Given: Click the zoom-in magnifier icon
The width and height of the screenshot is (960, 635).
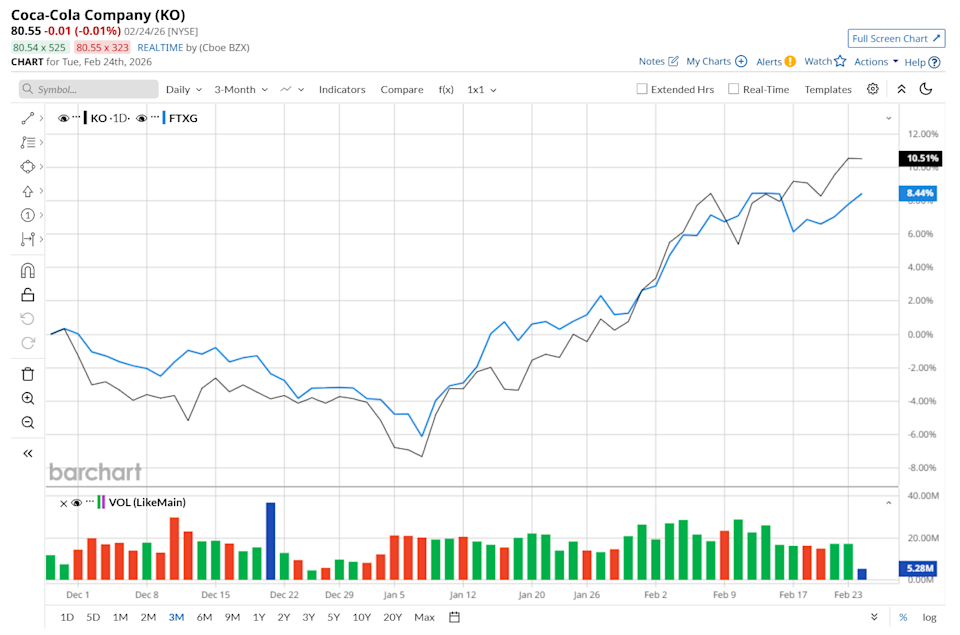Looking at the screenshot, I should click(x=27, y=398).
